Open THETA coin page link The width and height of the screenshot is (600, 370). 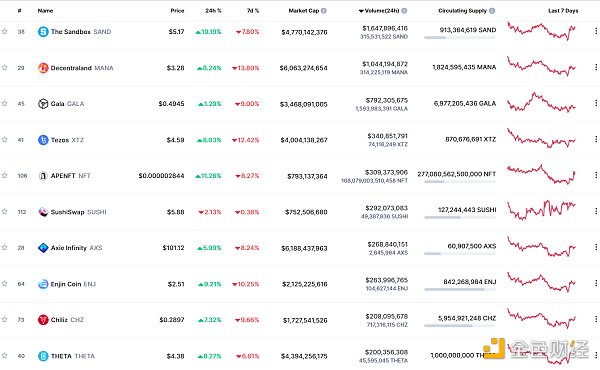pyautogui.click(x=73, y=356)
